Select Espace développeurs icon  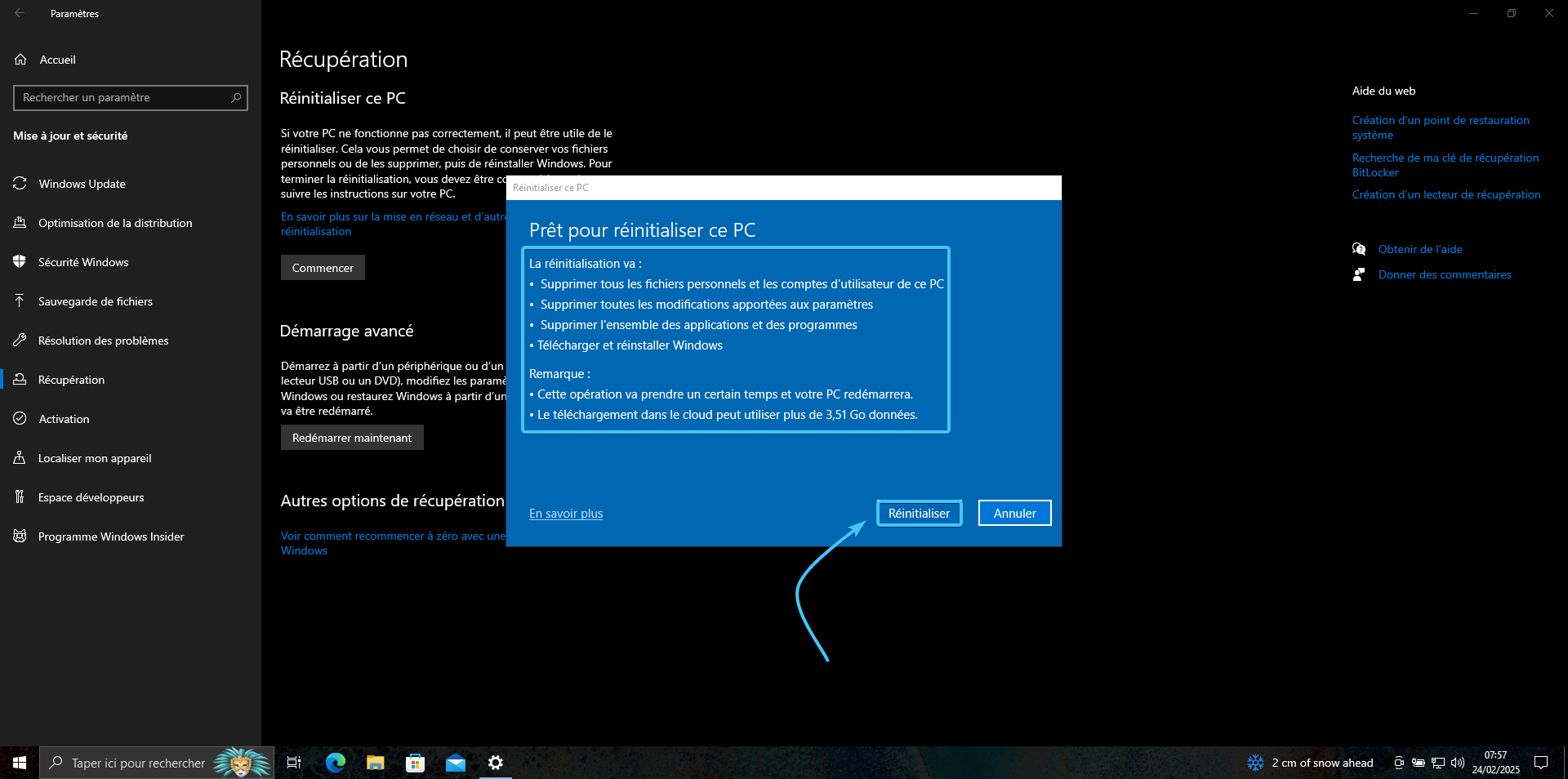[x=20, y=497]
